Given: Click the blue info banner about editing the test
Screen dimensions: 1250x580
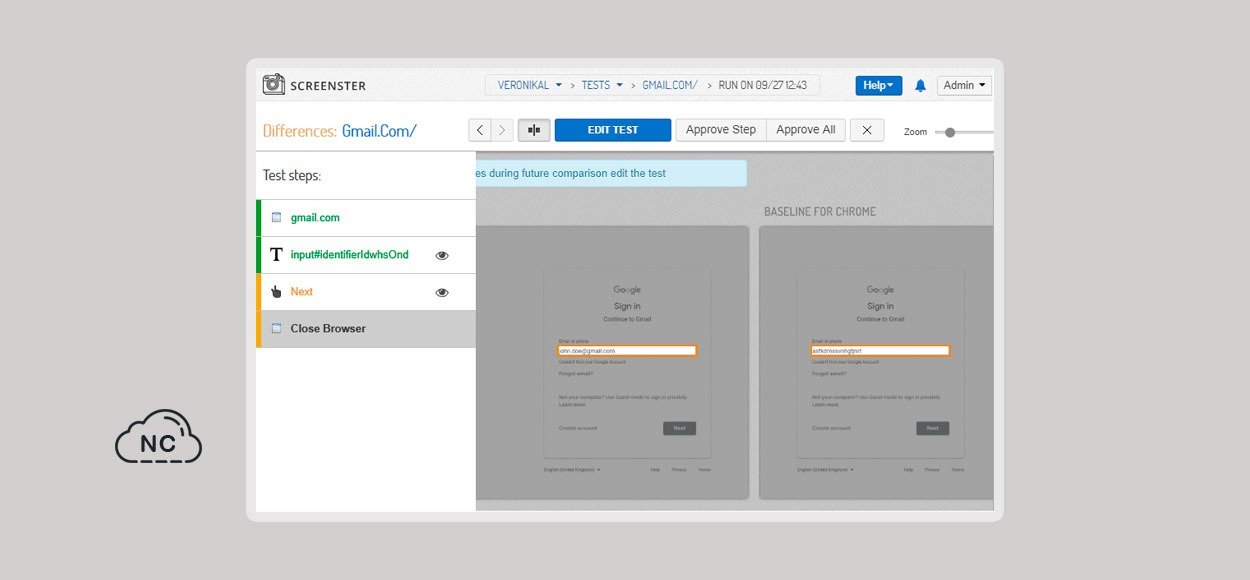Looking at the screenshot, I should coord(611,173).
